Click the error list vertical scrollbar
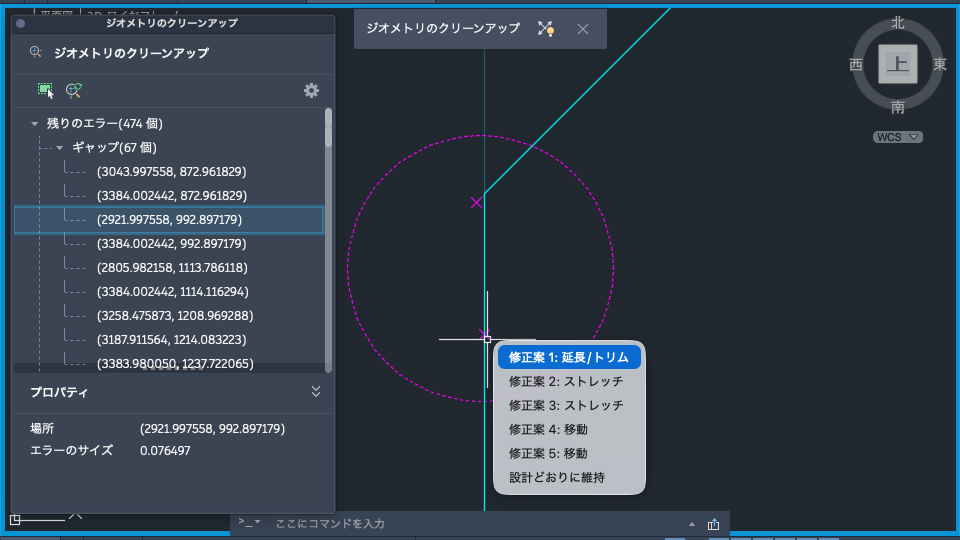 coord(328,240)
